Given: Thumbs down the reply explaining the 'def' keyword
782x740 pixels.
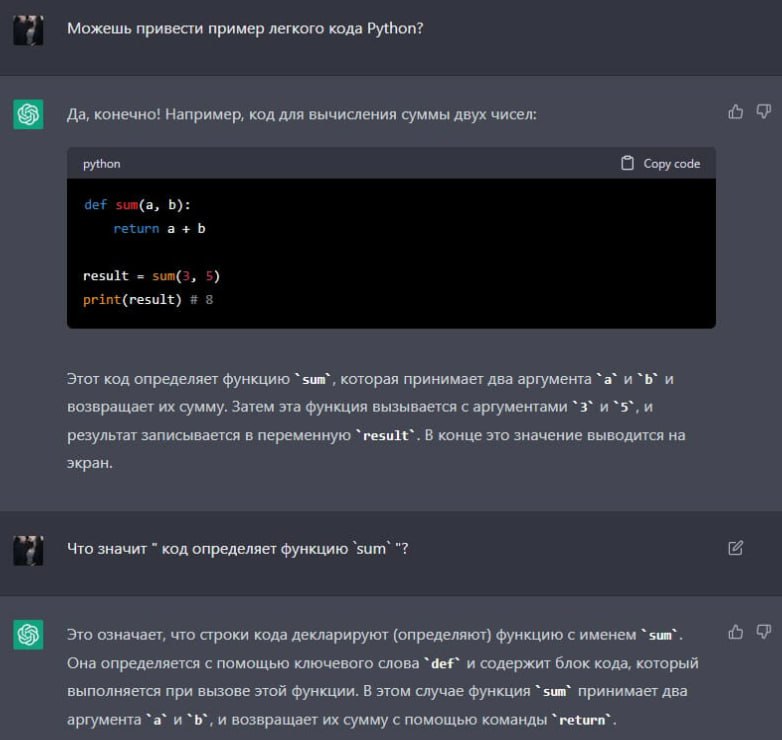Looking at the screenshot, I should [x=763, y=632].
